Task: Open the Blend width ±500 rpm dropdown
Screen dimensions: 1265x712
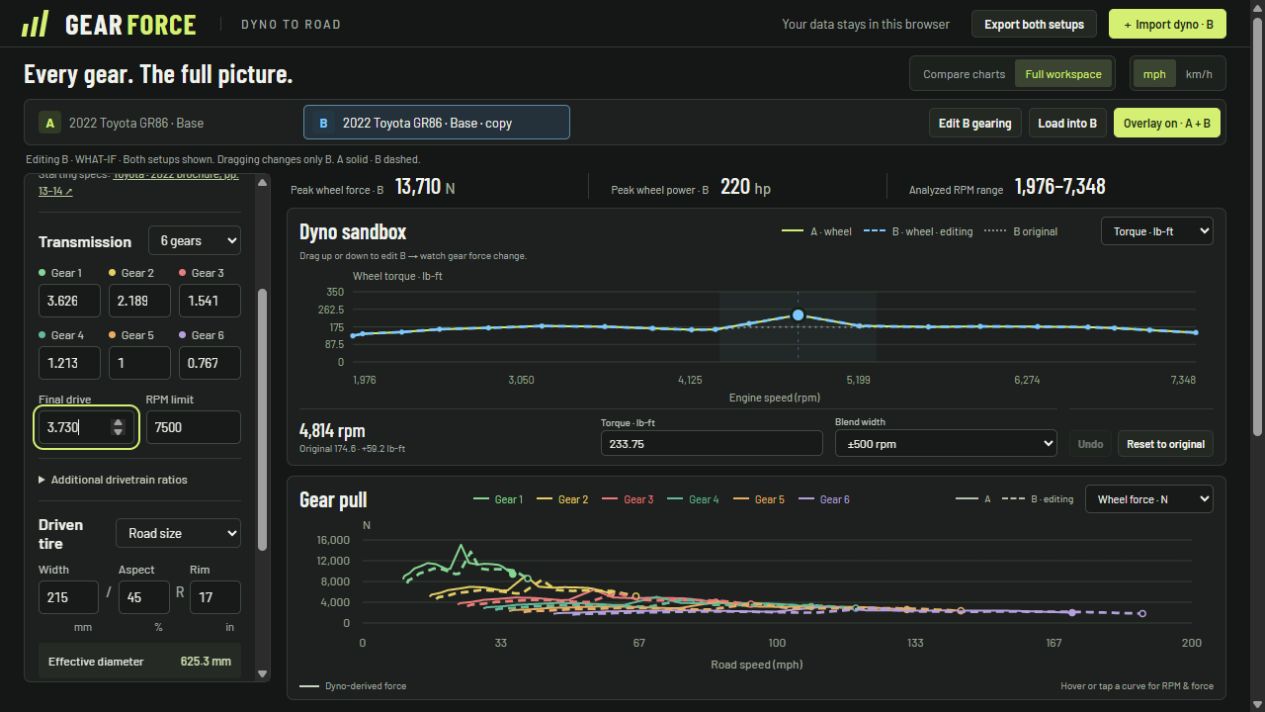Action: (946, 443)
